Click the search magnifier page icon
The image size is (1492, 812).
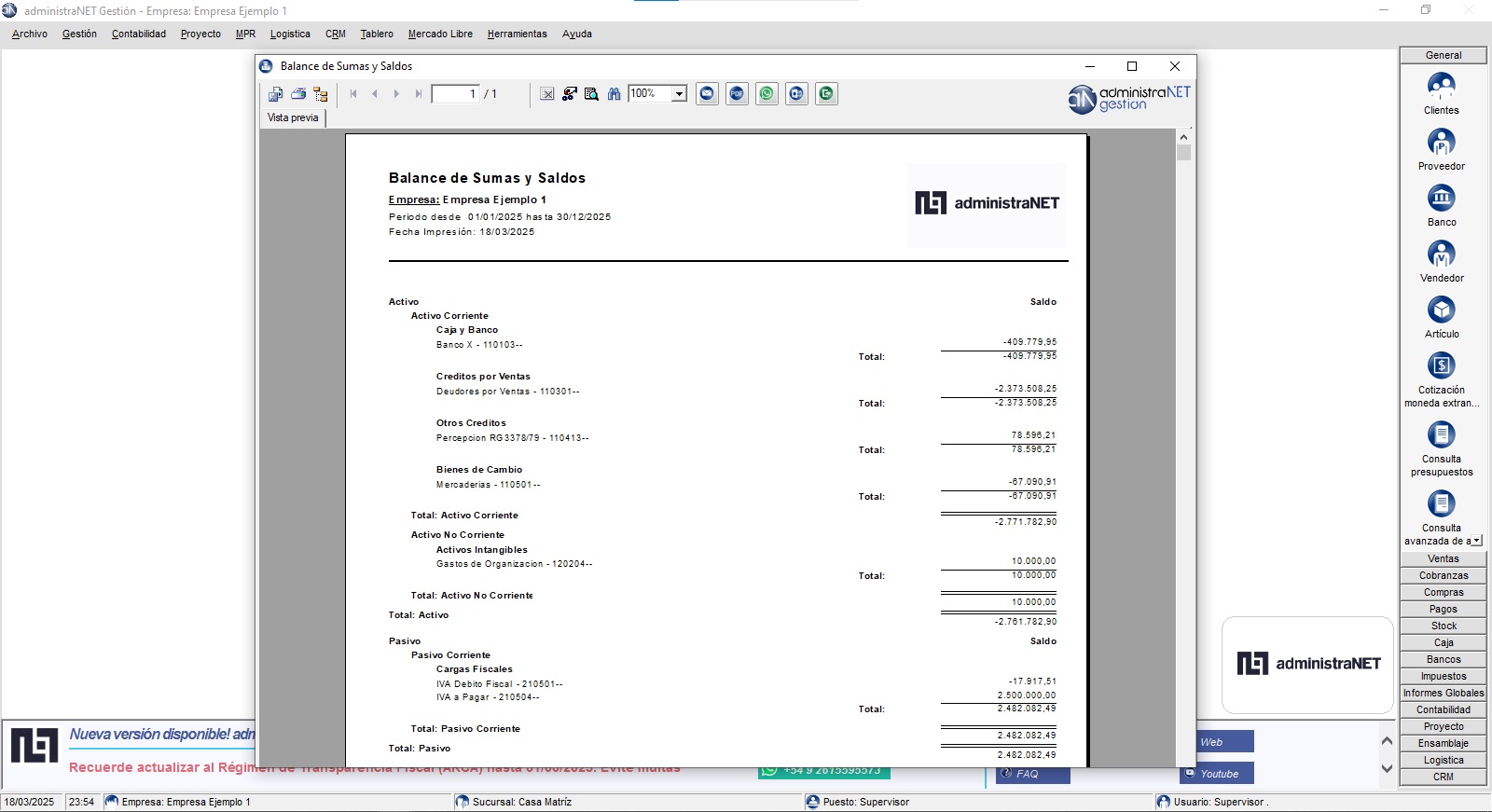pyautogui.click(x=591, y=94)
